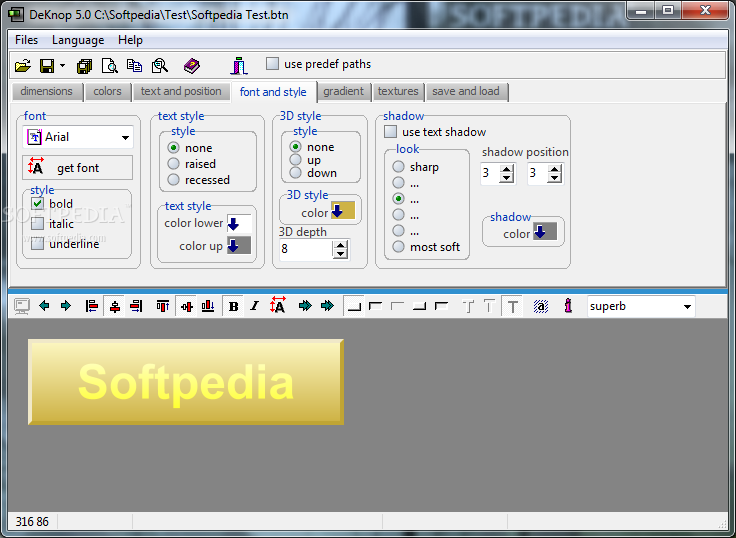Toggle the Bold B toolbar icon

coord(233,307)
